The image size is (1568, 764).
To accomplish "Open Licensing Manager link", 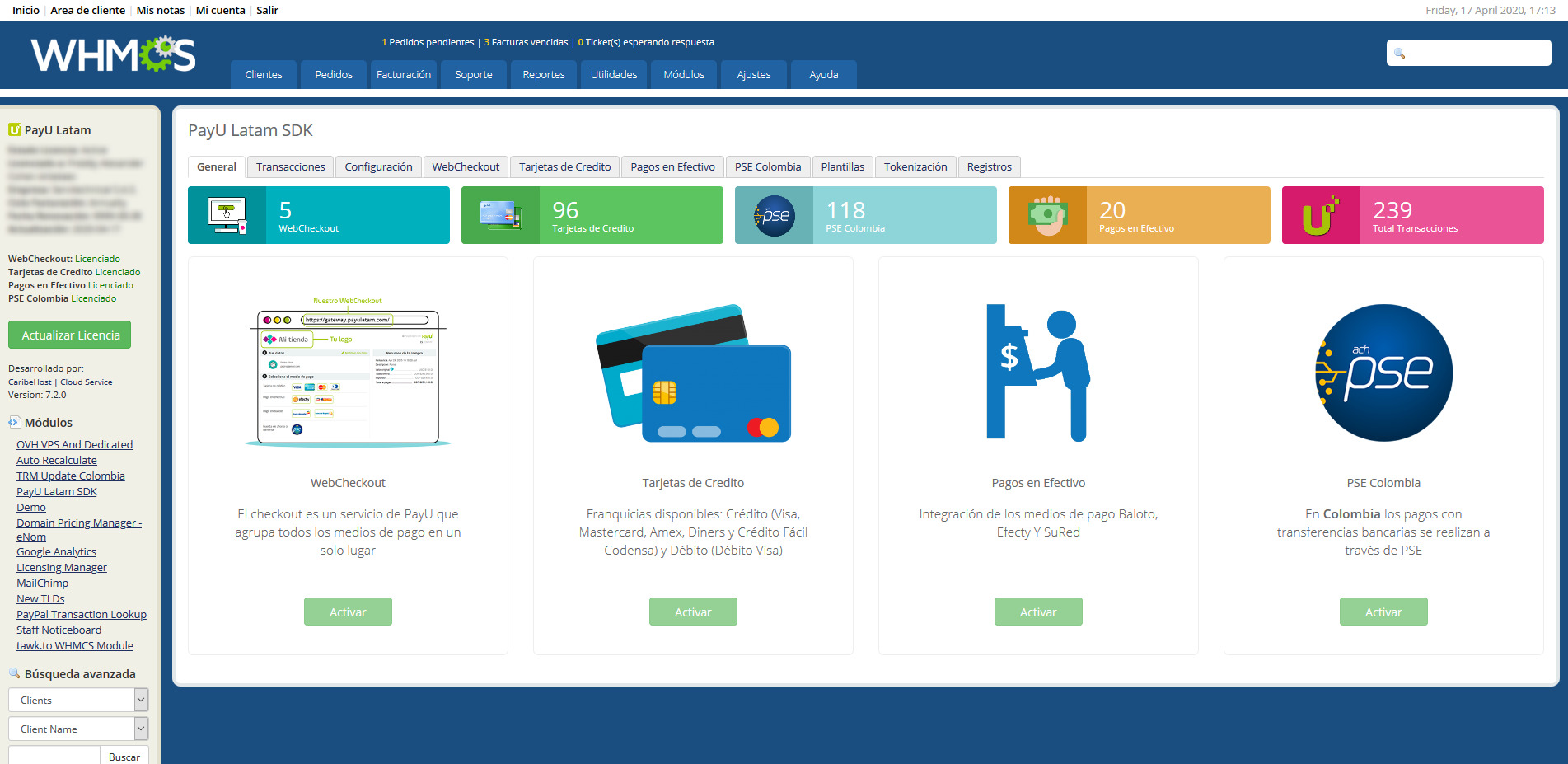I will 62,567.
